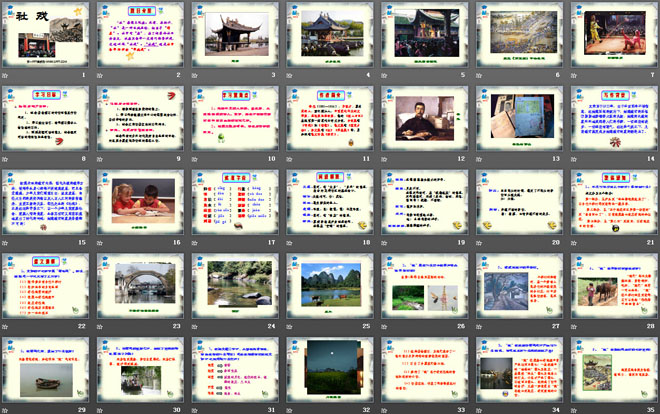Click the animation star icon under slide 7
660x414 pixels.
[x=574, y=76]
